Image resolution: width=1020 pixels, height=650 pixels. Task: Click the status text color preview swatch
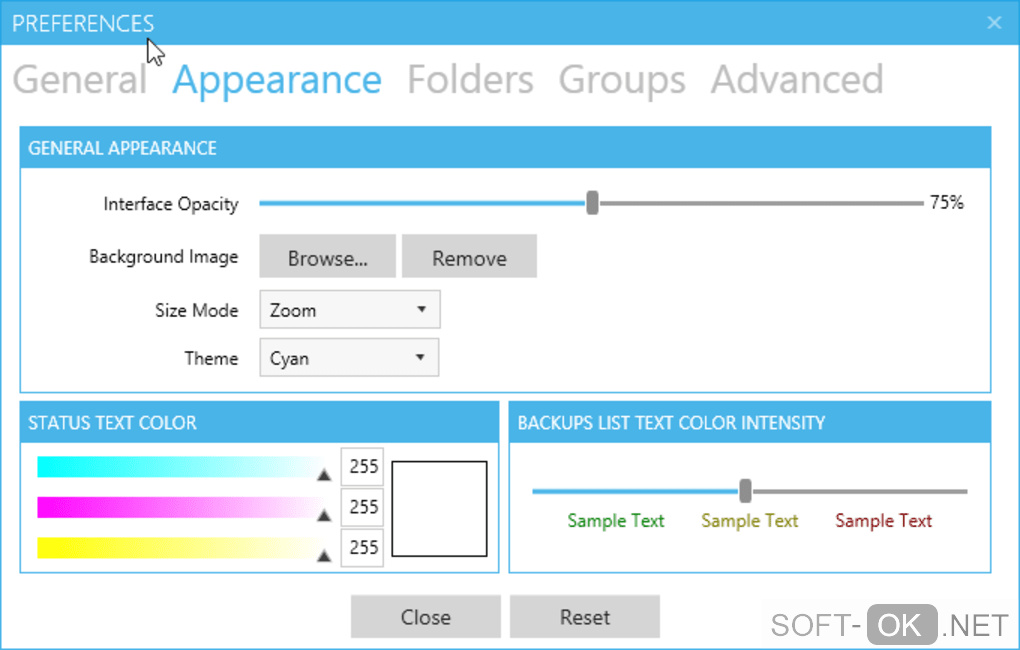[439, 508]
